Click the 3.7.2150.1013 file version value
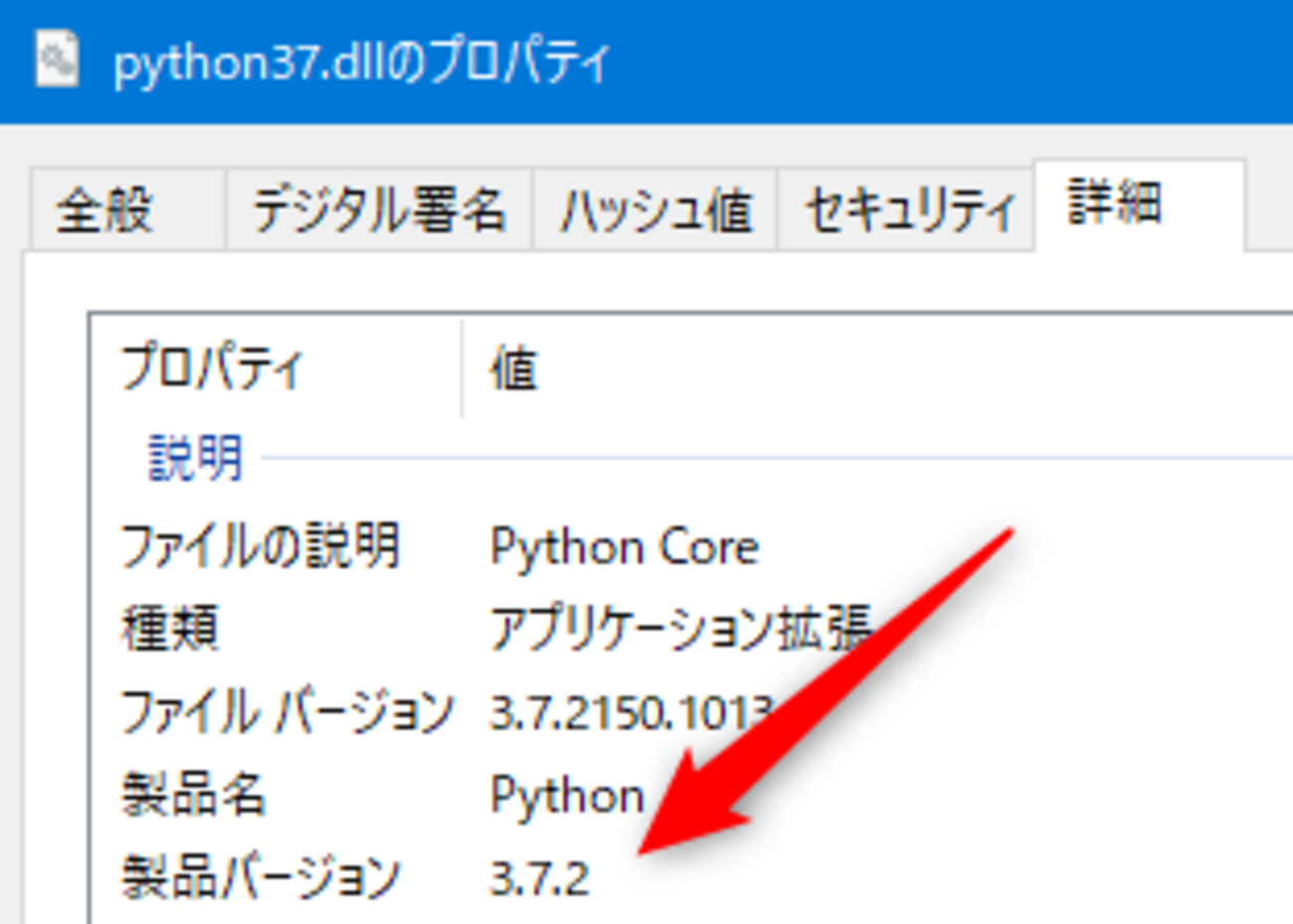1293x924 pixels. click(x=632, y=712)
